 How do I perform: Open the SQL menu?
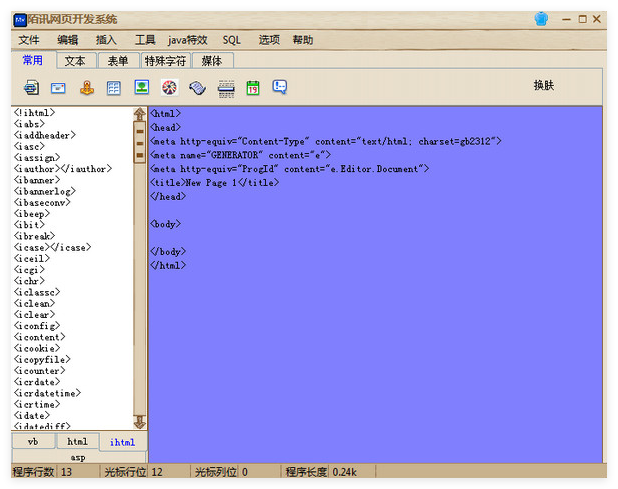pos(231,40)
